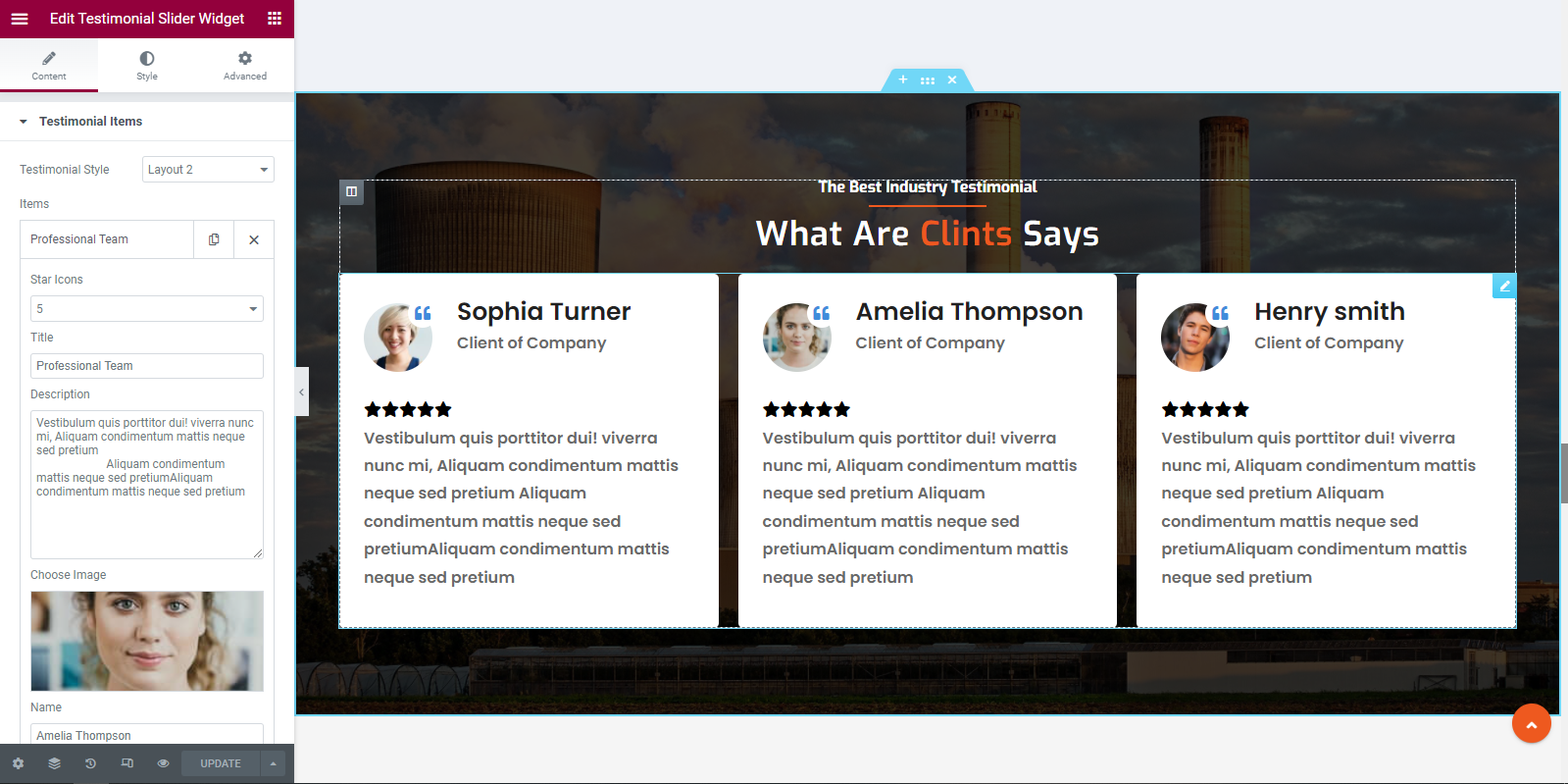Collapse the Testimonial Items section
Viewport: 1568px width, 784px height.
[147, 122]
